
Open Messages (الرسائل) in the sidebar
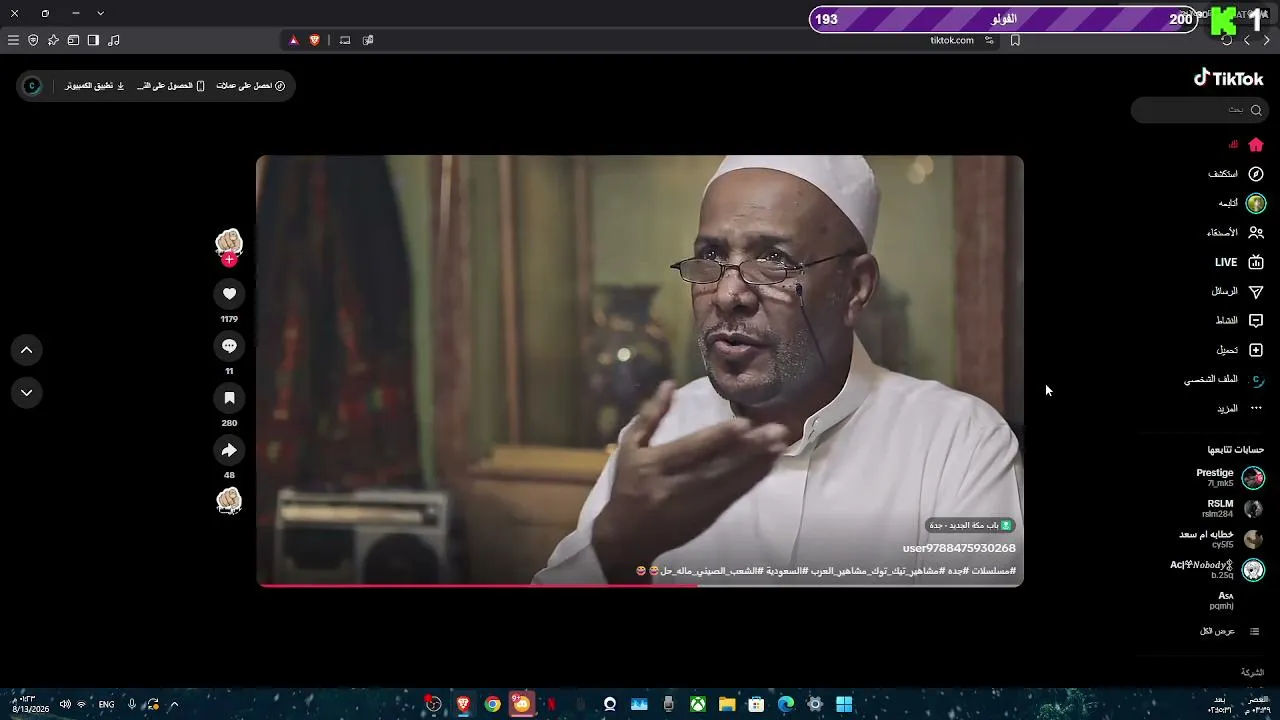(x=1237, y=291)
